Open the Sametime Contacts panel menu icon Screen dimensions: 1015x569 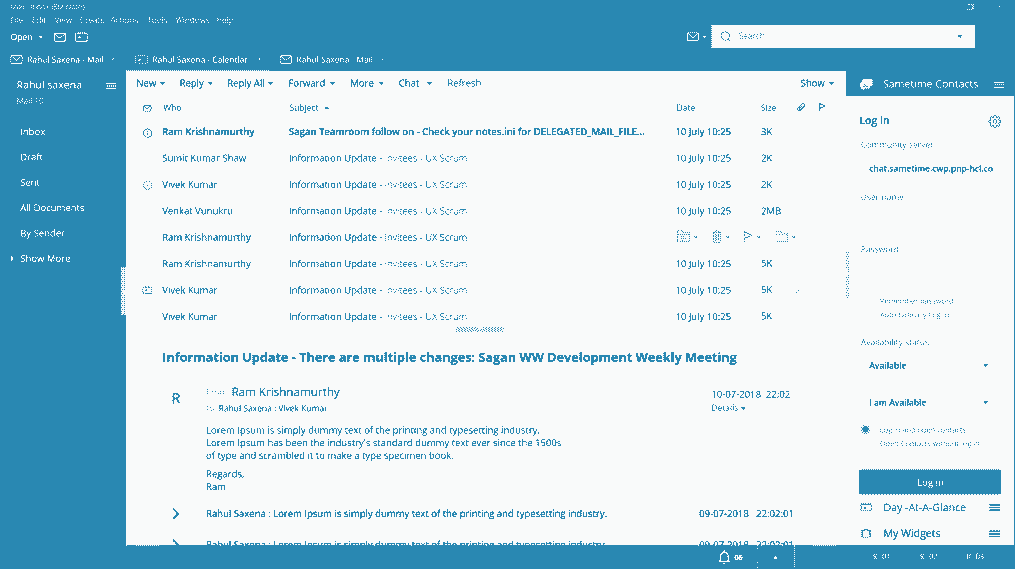tap(999, 84)
